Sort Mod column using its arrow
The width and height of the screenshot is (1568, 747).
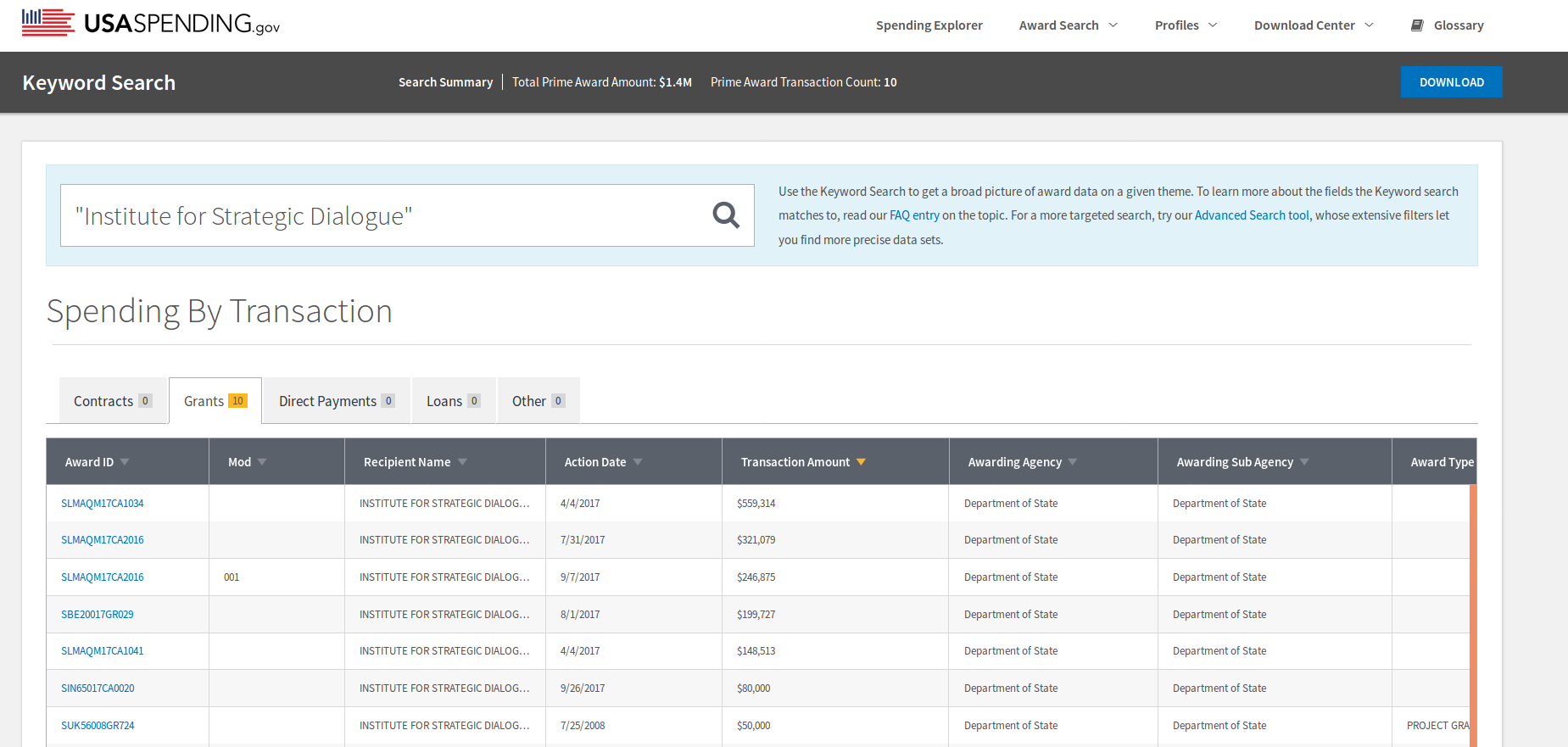(x=262, y=462)
